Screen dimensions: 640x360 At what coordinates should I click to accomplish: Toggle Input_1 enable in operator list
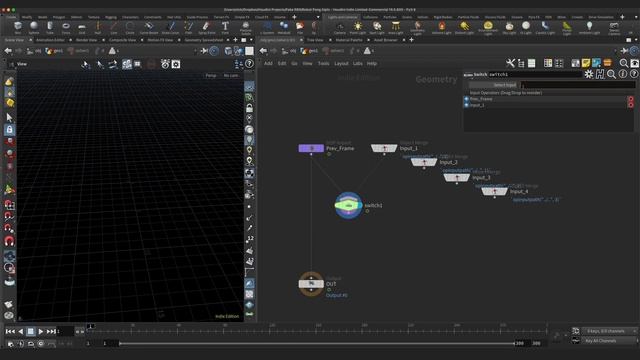tap(467, 105)
